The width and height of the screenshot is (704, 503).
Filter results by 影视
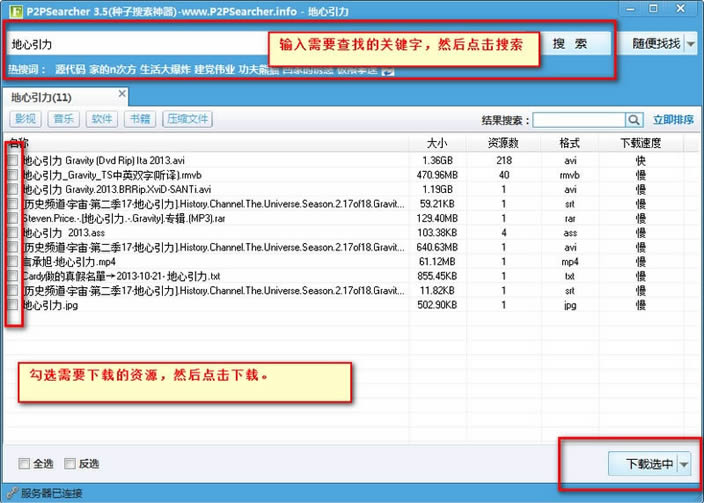(26, 119)
